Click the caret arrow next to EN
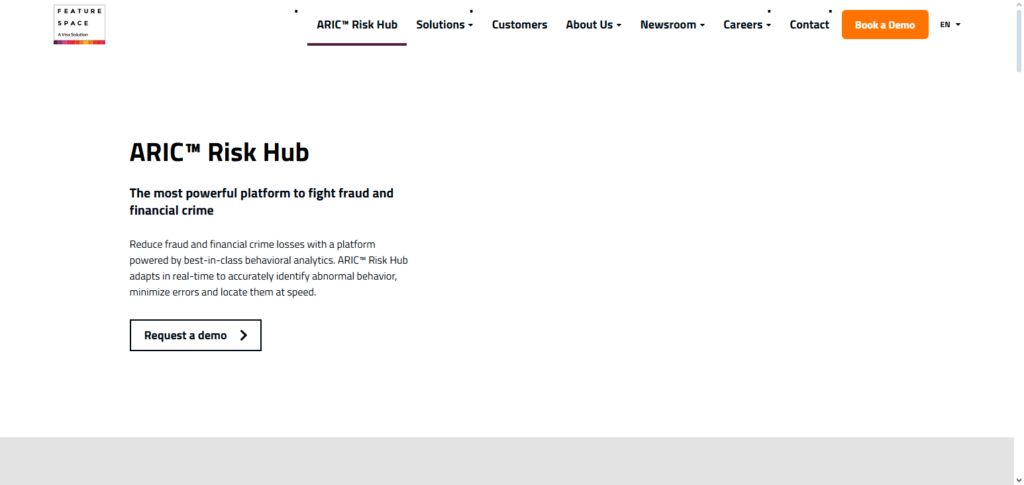The height and width of the screenshot is (485, 1024). point(958,25)
